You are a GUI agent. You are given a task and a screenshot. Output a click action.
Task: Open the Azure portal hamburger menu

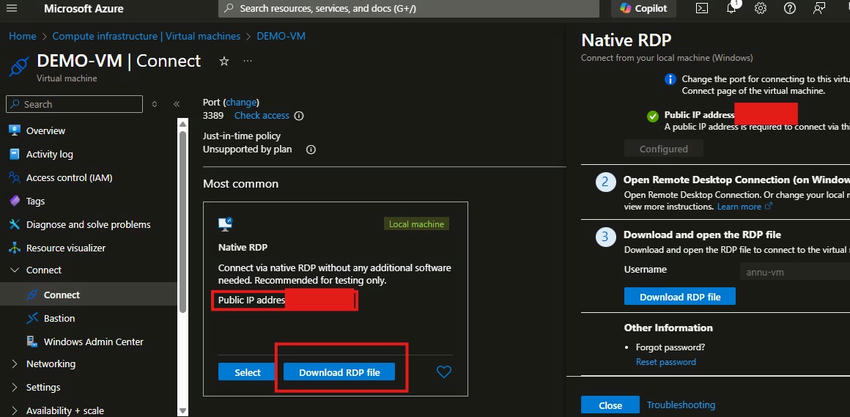(12, 8)
